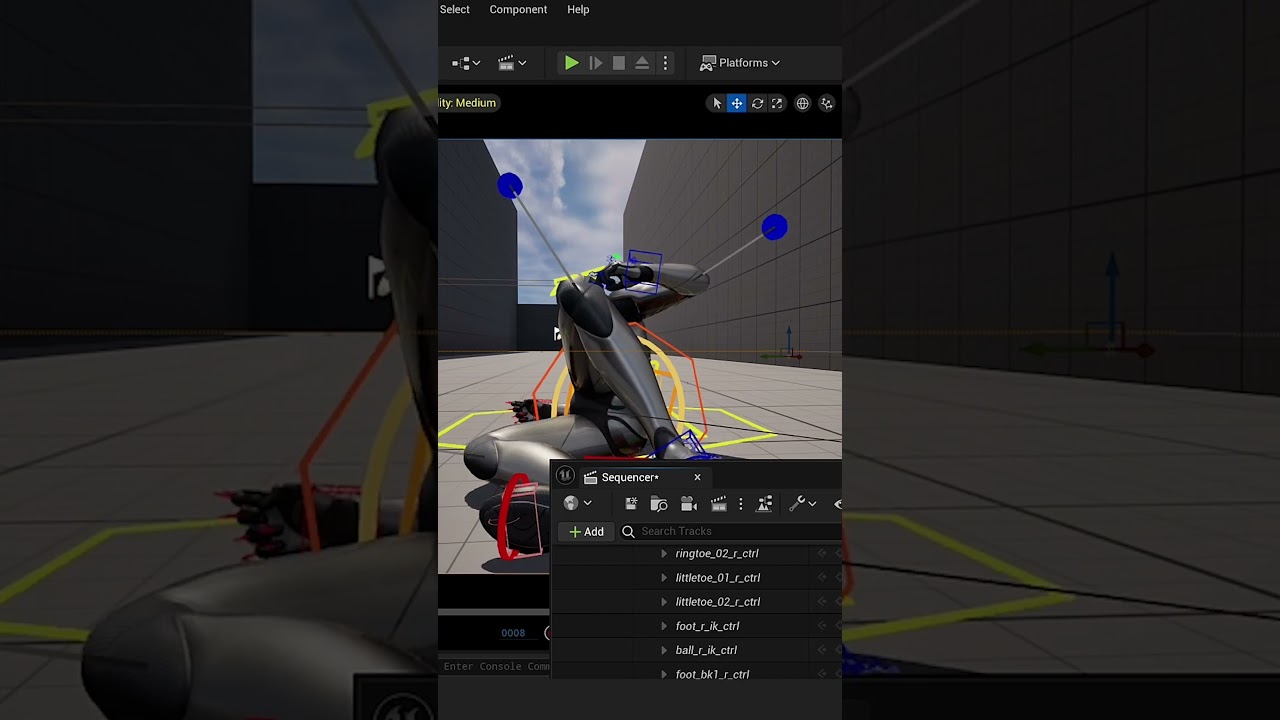The height and width of the screenshot is (720, 1280).
Task: Open the Scalability Medium setting
Action: (468, 103)
